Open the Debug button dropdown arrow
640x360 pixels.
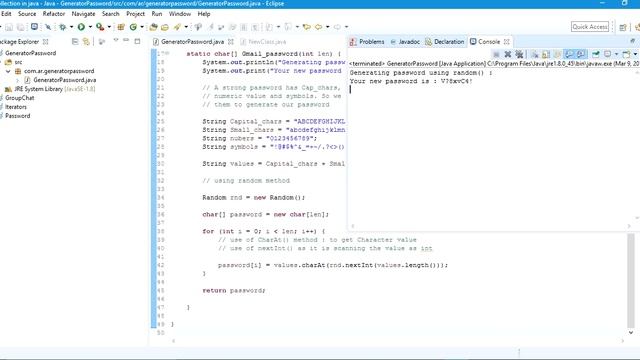pyautogui.click(x=71, y=27)
